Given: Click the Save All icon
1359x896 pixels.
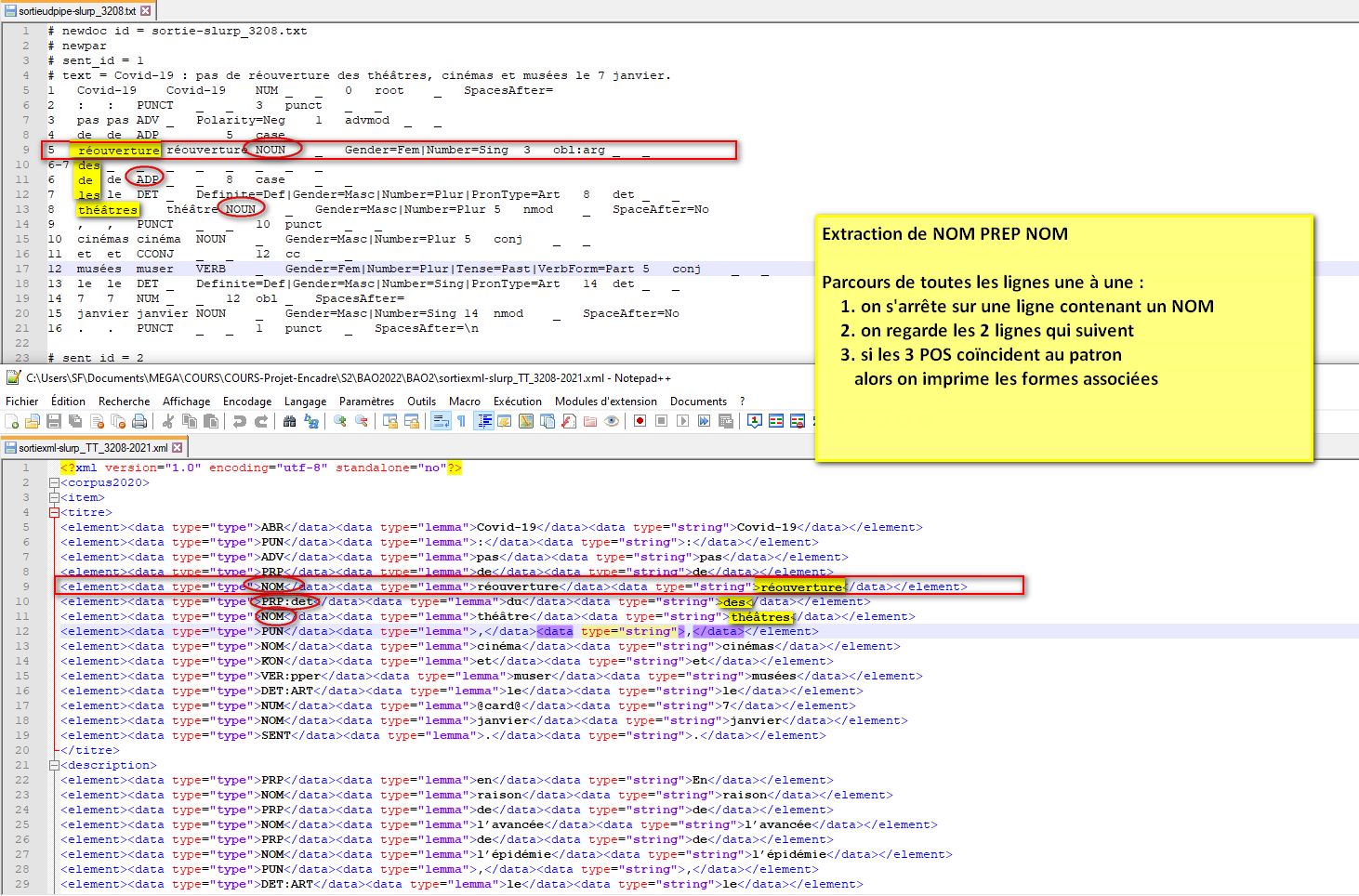Looking at the screenshot, I should tap(75, 421).
